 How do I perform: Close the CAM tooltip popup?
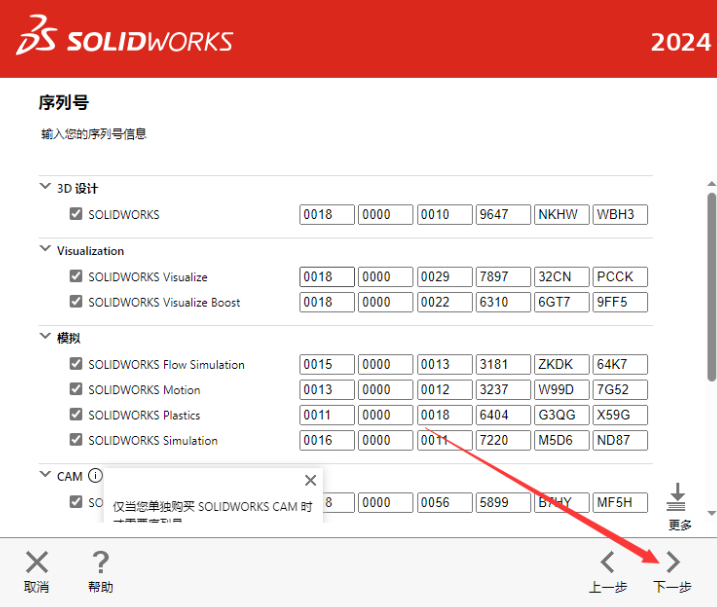(310, 481)
